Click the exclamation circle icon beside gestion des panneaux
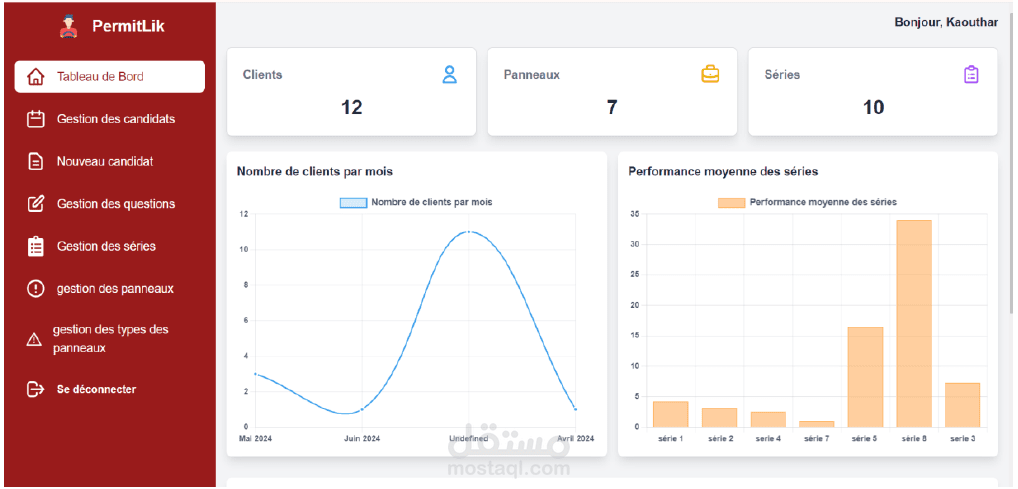 point(36,288)
